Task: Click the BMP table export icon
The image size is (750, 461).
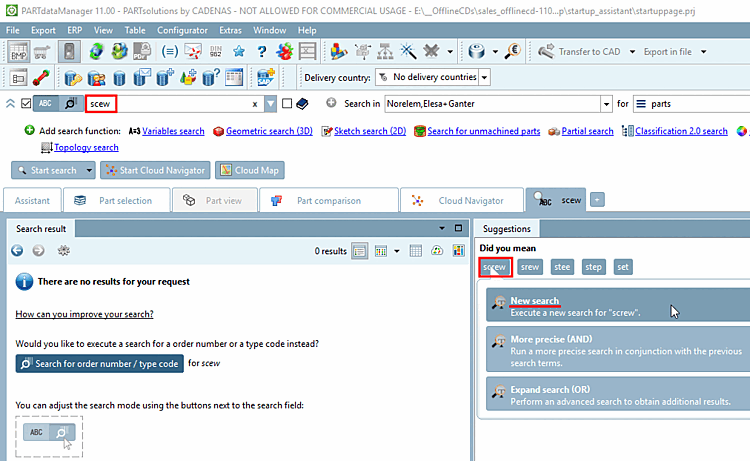Action: 18,51
